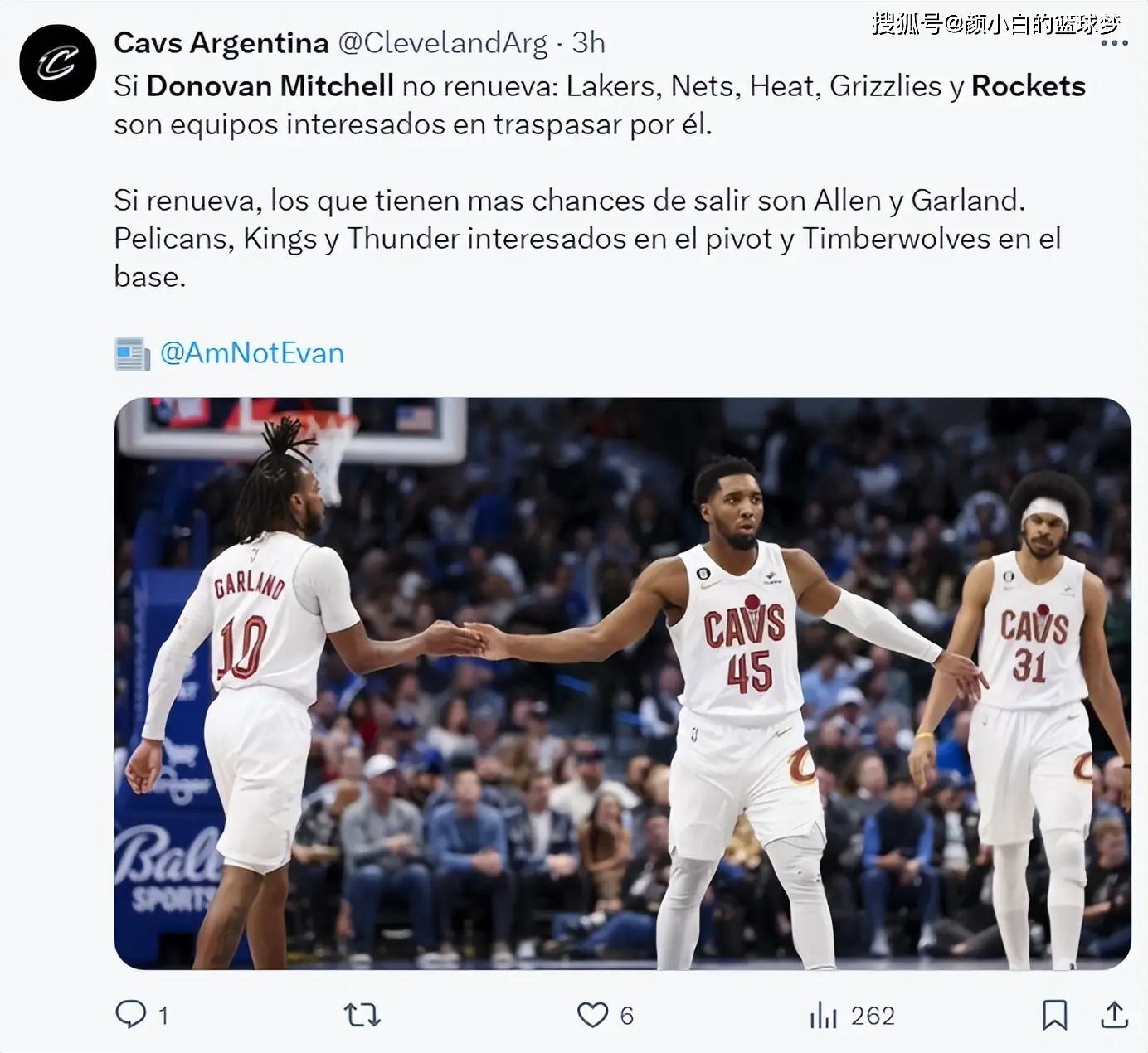Repost this tweet with retweet icon
Image resolution: width=1148 pixels, height=1053 pixels.
click(362, 1015)
